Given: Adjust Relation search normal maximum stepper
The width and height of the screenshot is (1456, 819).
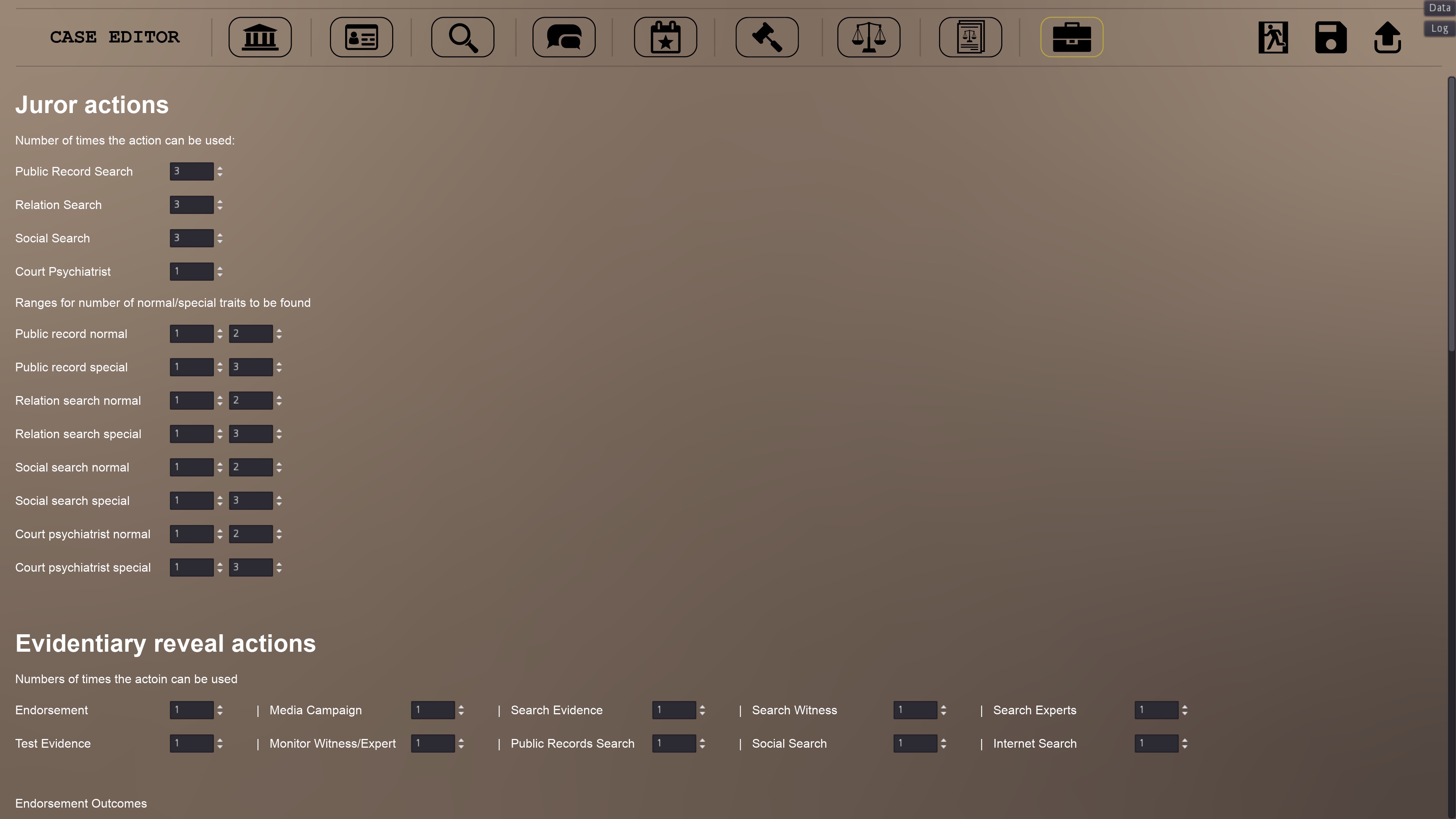Looking at the screenshot, I should coord(279,400).
